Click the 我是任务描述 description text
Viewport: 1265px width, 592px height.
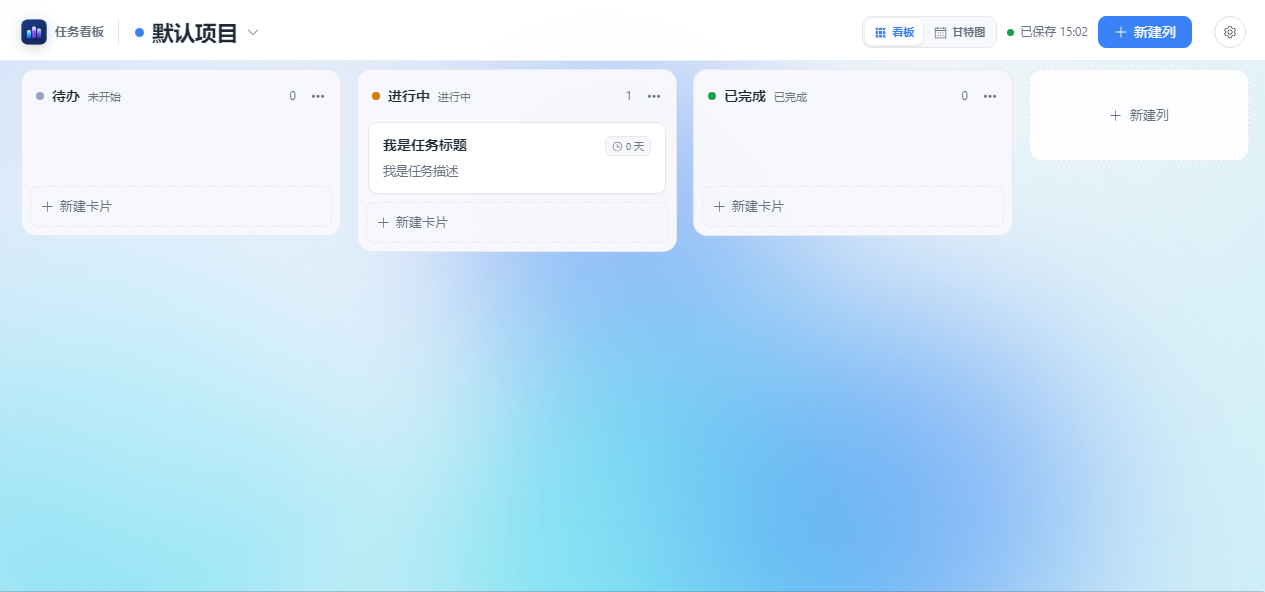click(421, 171)
